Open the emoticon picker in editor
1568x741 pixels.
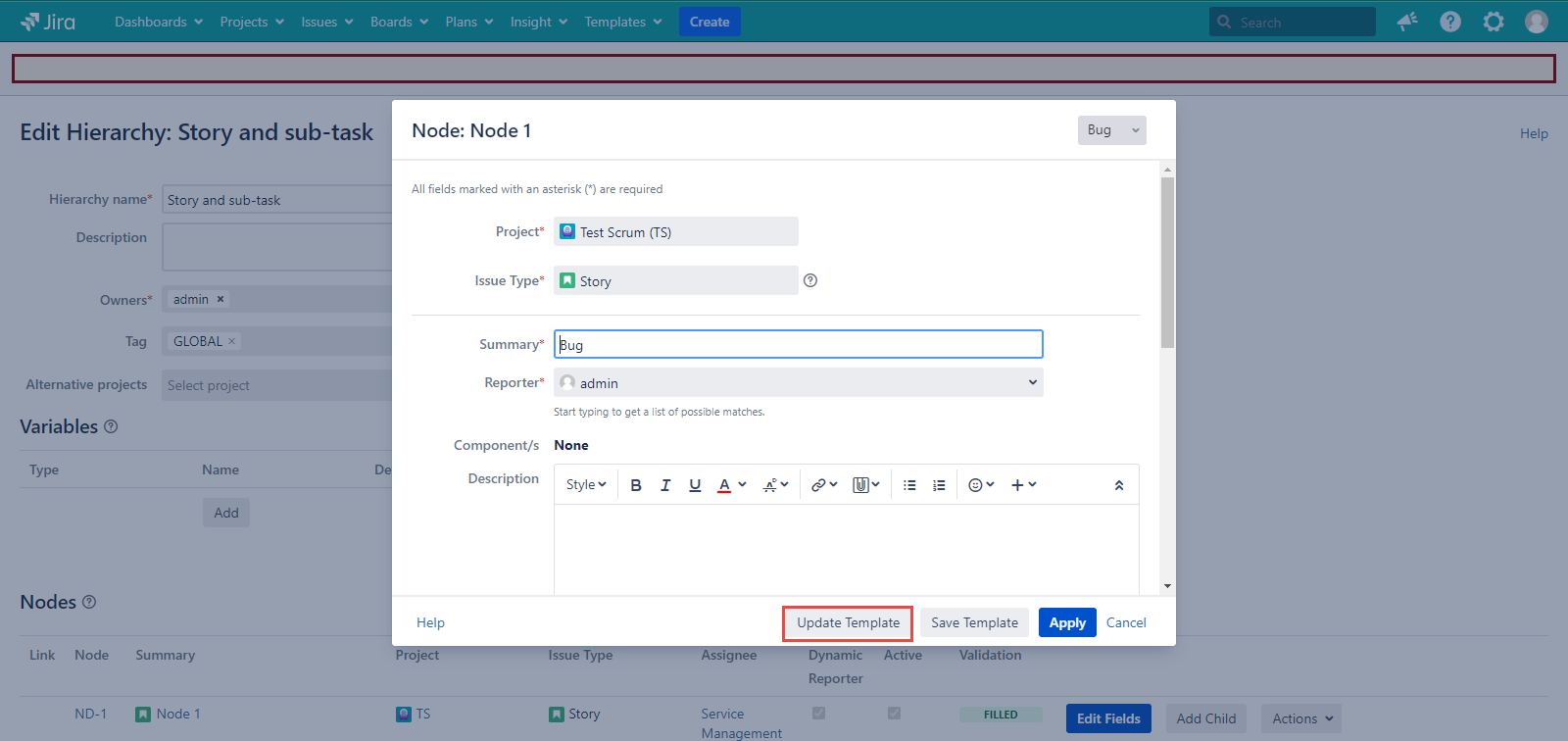[x=980, y=485]
